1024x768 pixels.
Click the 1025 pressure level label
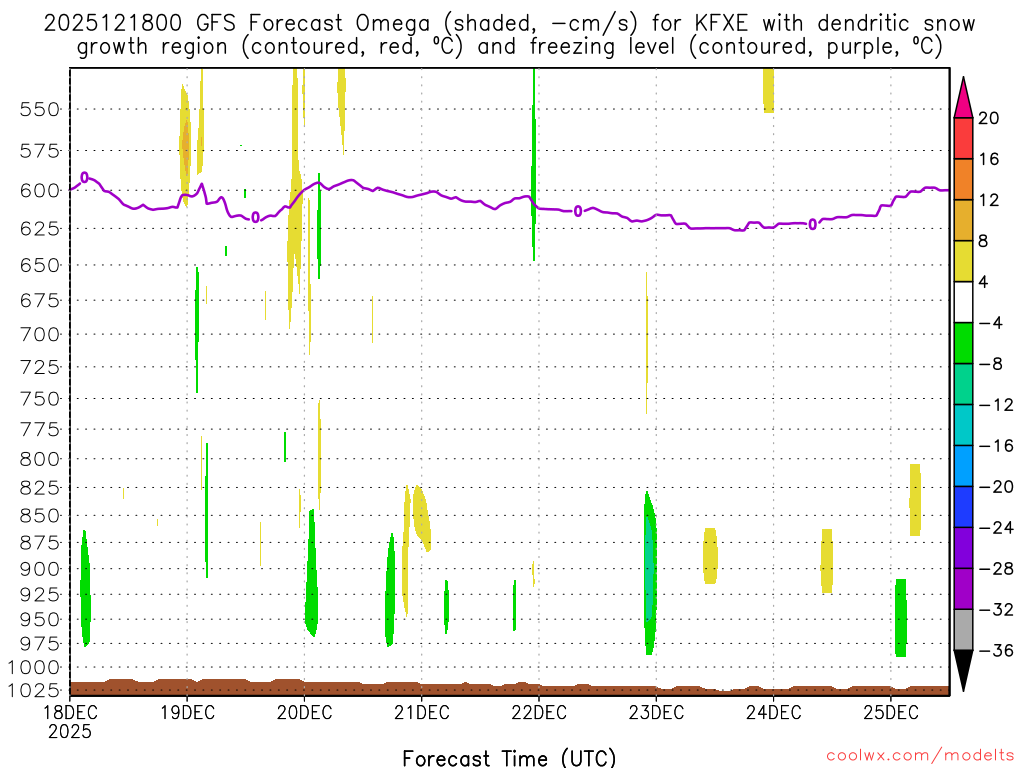[34, 690]
